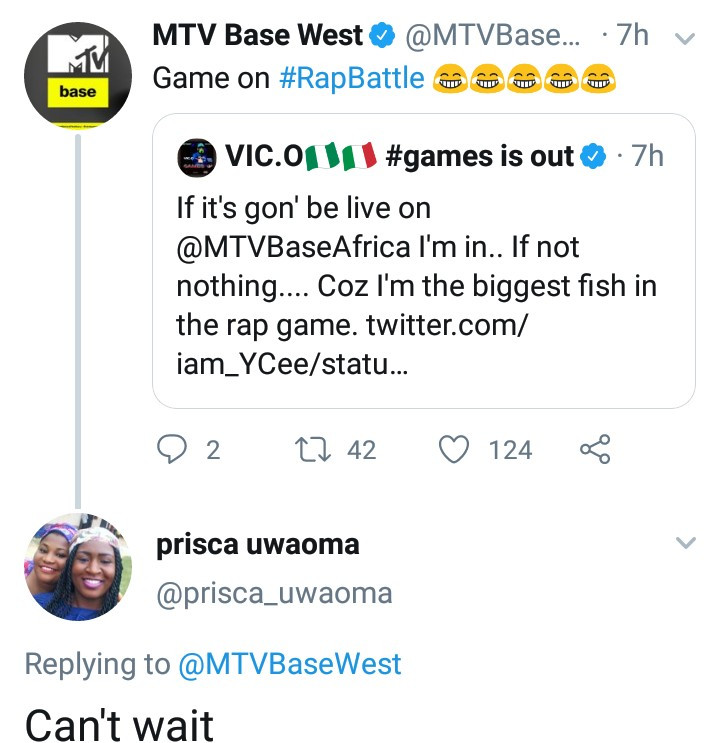Click MTV Base West's verified badge
Screen dimensions: 720x743
click(x=383, y=37)
